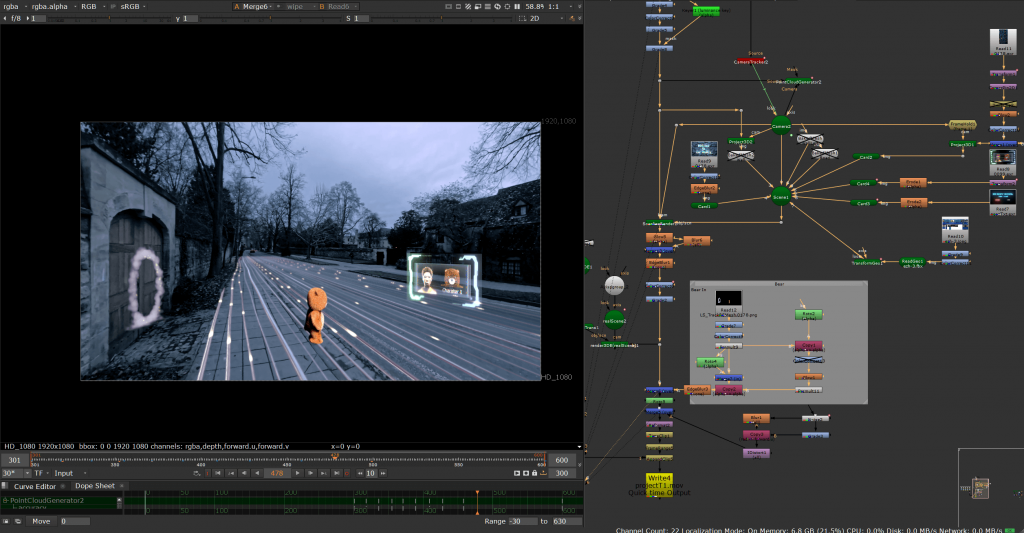Select the Erode1 node

(x=913, y=183)
